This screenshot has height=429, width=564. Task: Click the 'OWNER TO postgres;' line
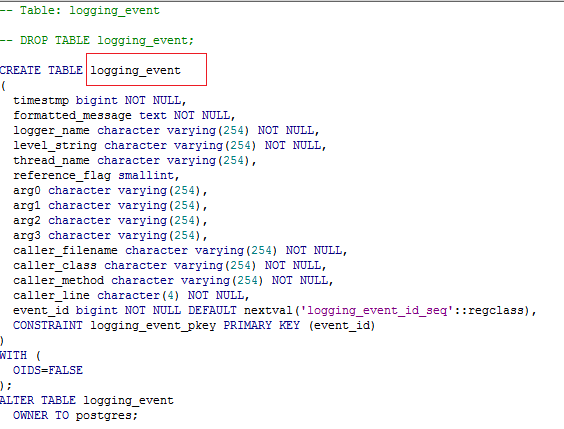pos(76,416)
